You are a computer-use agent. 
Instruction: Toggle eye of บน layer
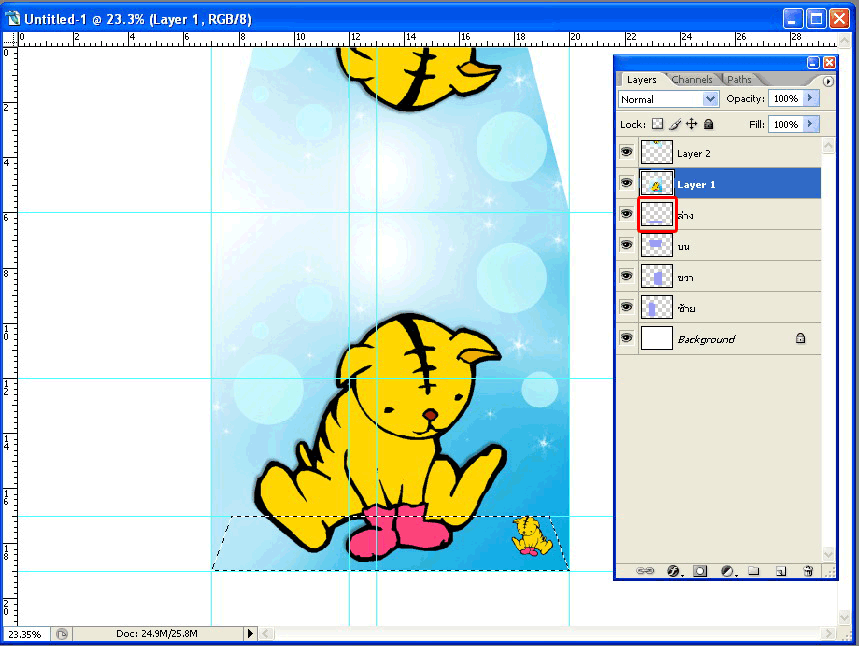click(627, 245)
